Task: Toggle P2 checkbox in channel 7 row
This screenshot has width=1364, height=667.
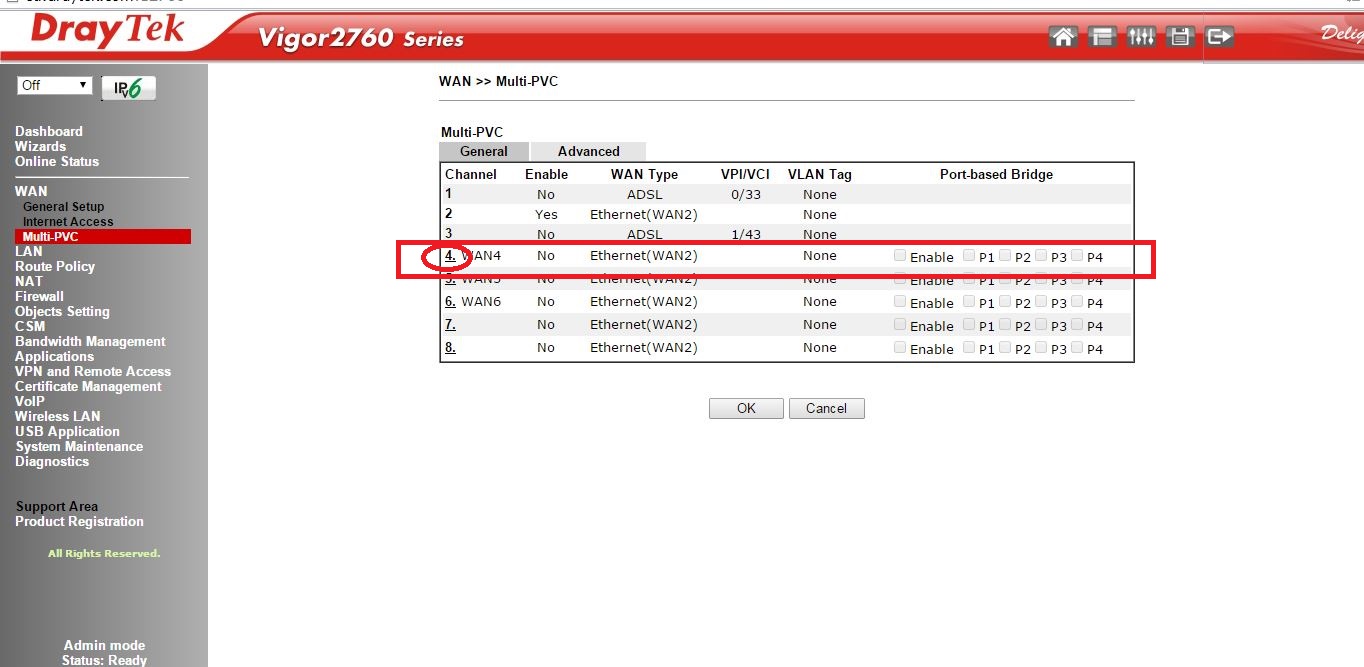Action: [x=1005, y=325]
